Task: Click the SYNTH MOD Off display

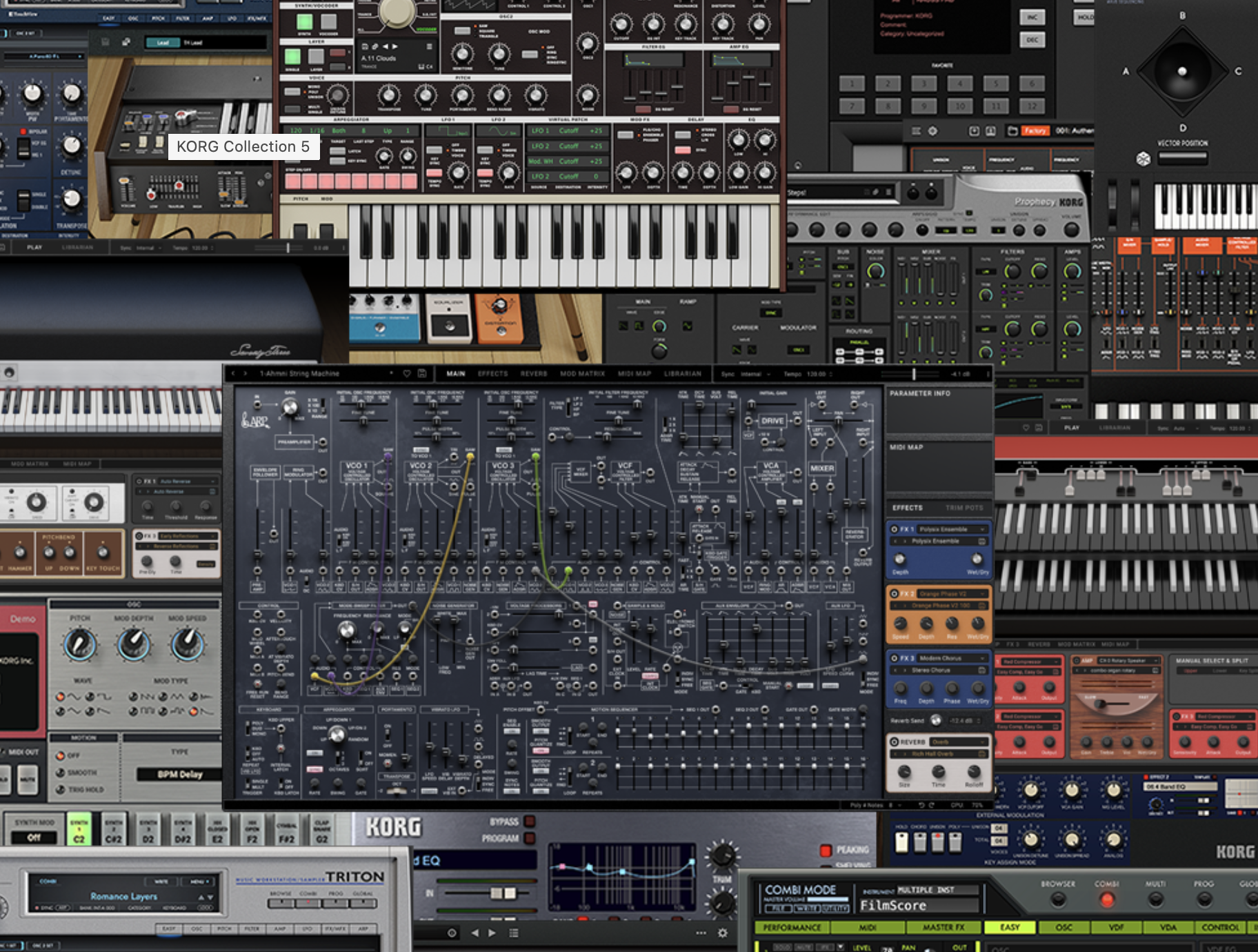Action: pos(34,837)
